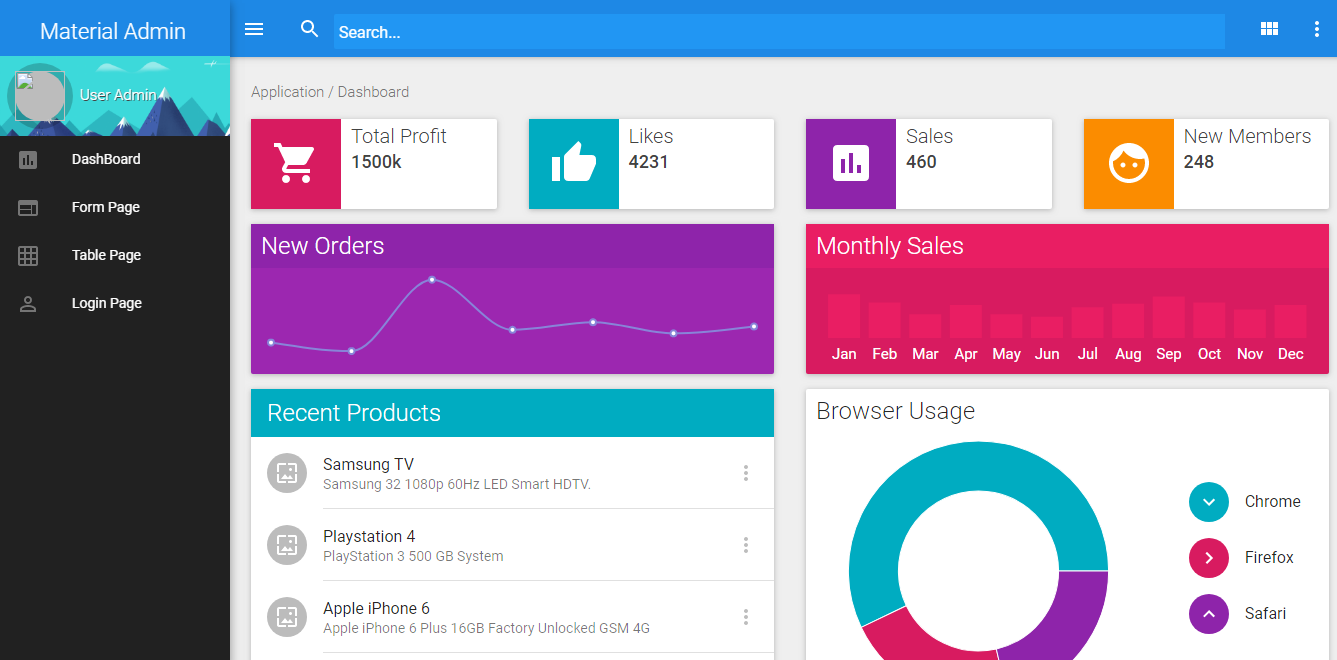Open the Apple iPhone 6 row options menu
The width and height of the screenshot is (1337, 660).
746,617
